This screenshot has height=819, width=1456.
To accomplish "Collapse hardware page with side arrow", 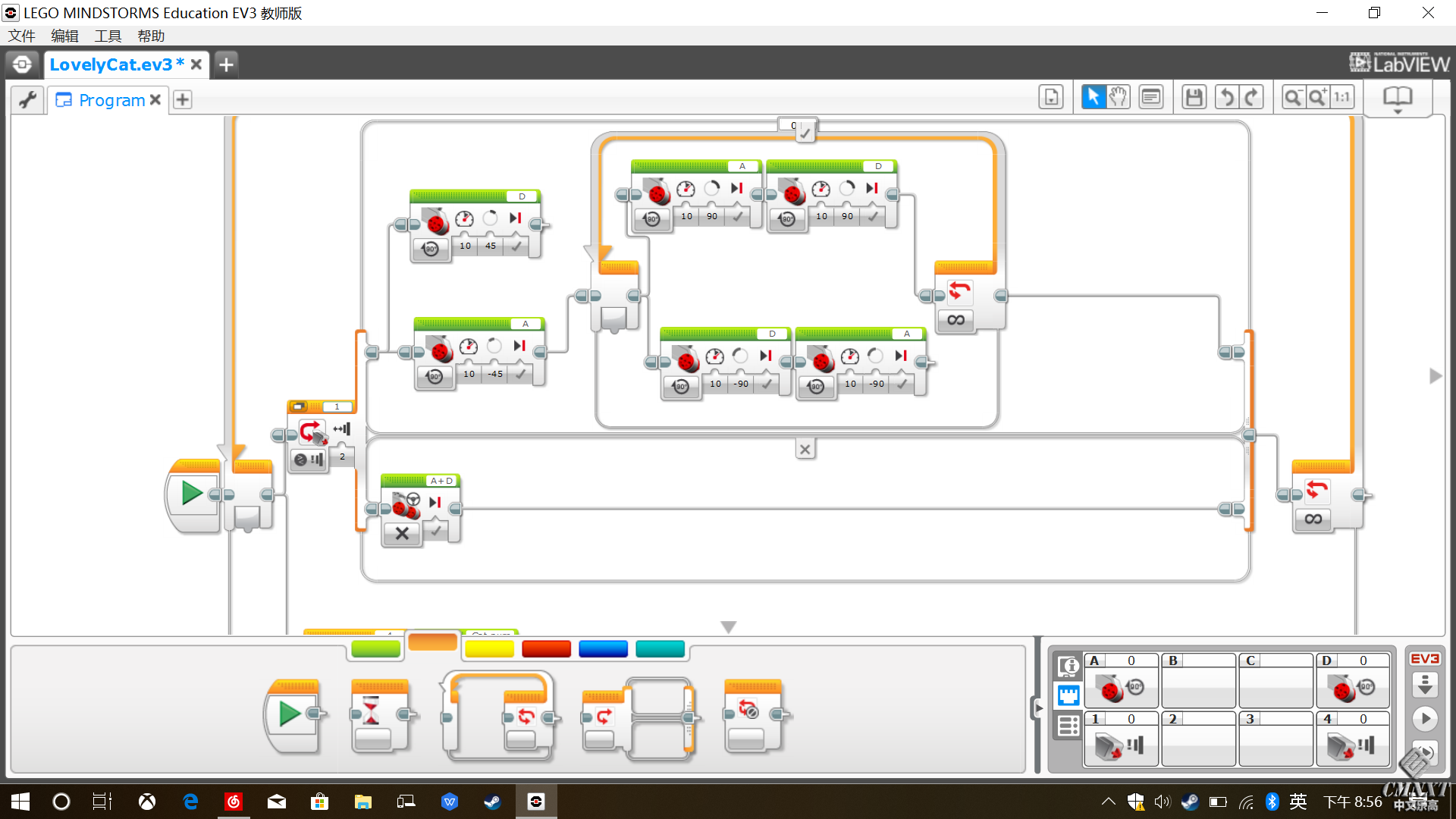I will [x=1038, y=708].
